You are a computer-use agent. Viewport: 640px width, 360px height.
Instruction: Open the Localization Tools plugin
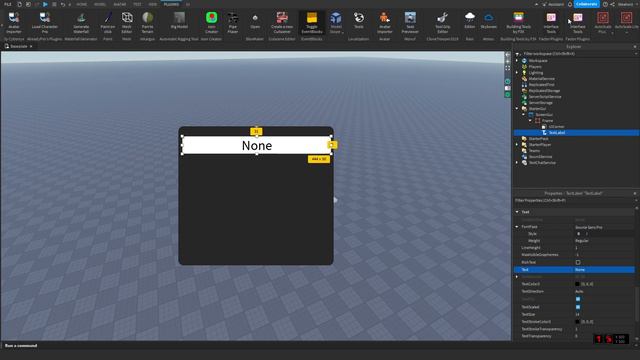click(359, 20)
